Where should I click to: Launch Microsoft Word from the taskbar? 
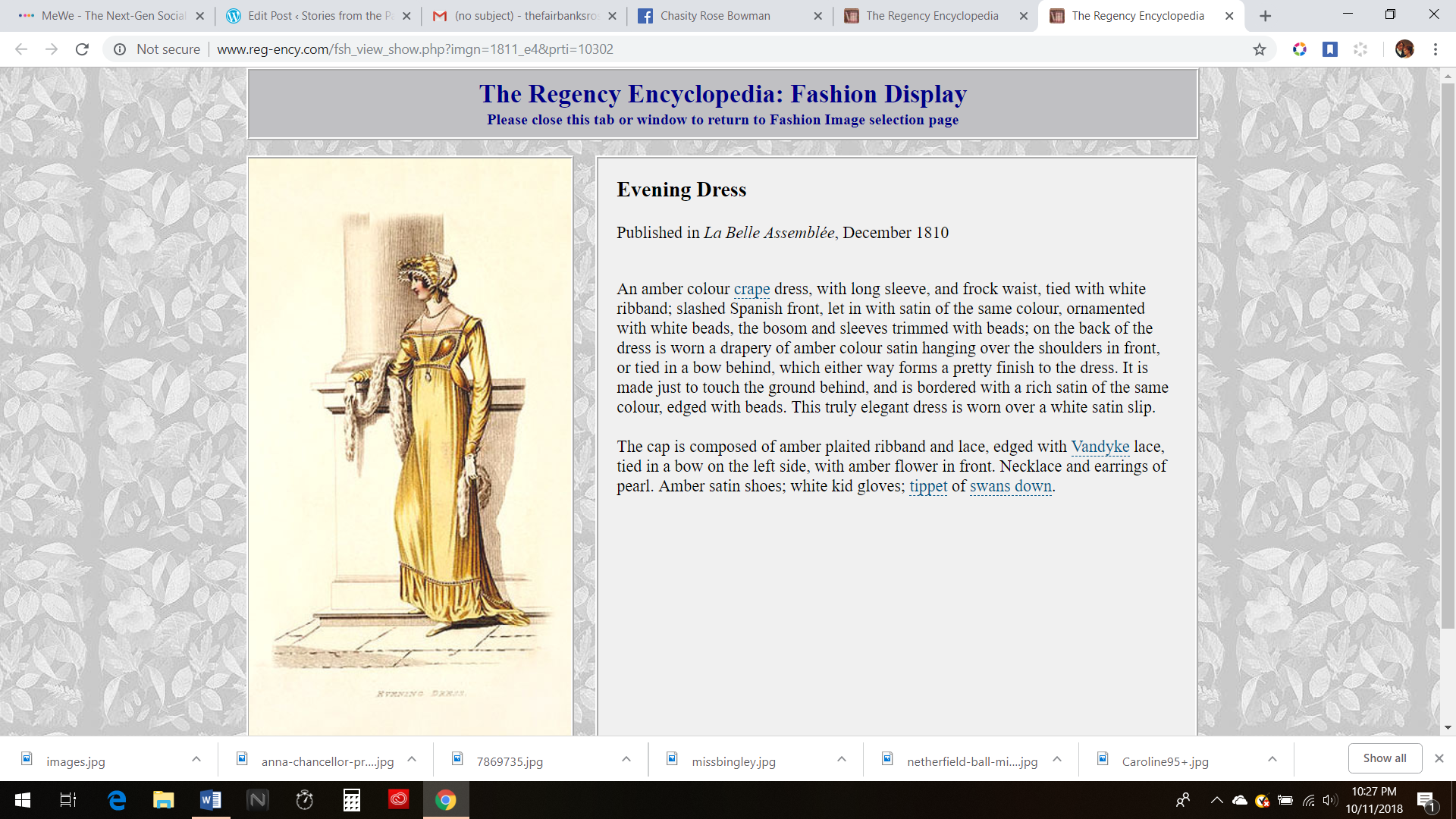(x=210, y=799)
